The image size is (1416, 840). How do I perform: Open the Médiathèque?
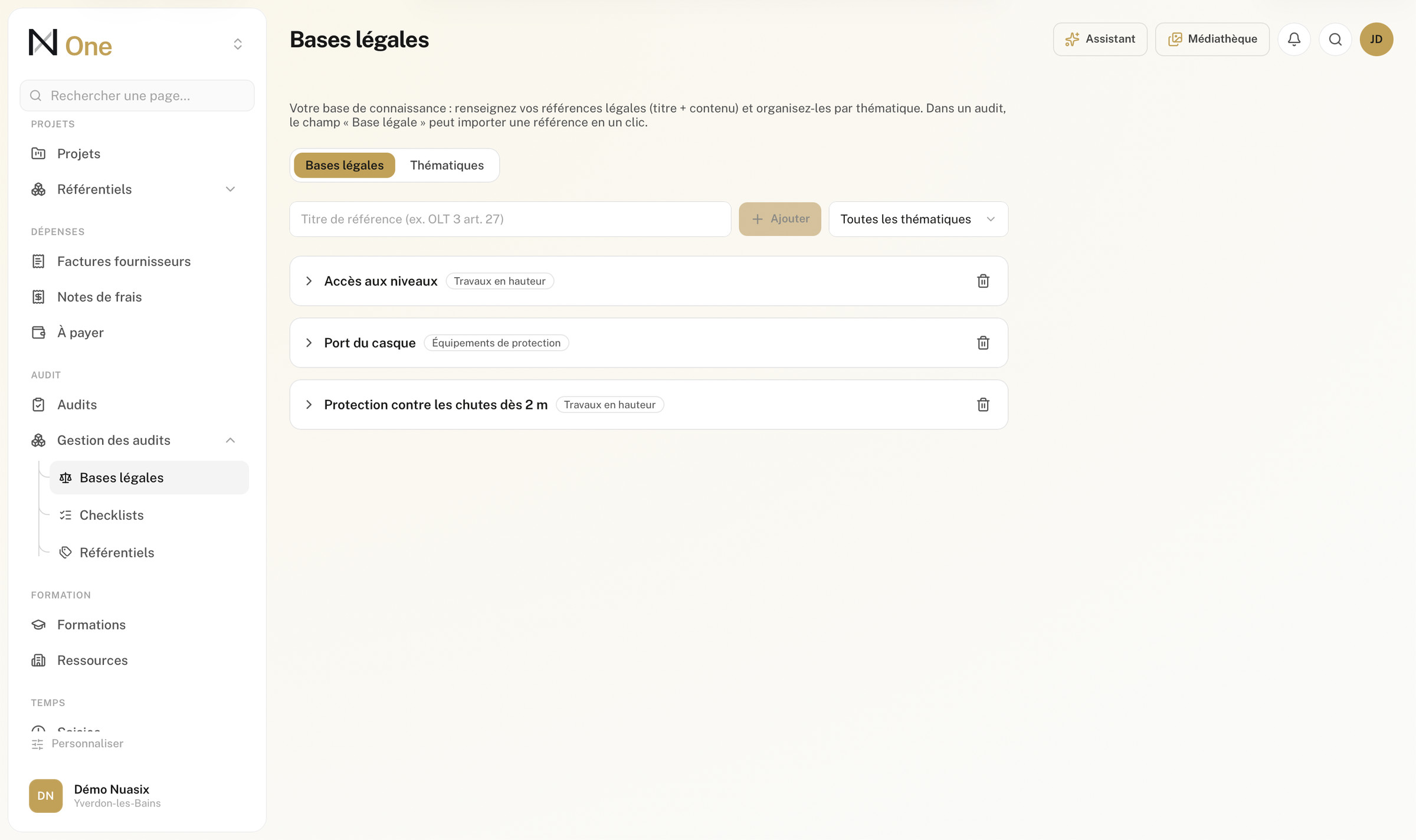[1212, 40]
